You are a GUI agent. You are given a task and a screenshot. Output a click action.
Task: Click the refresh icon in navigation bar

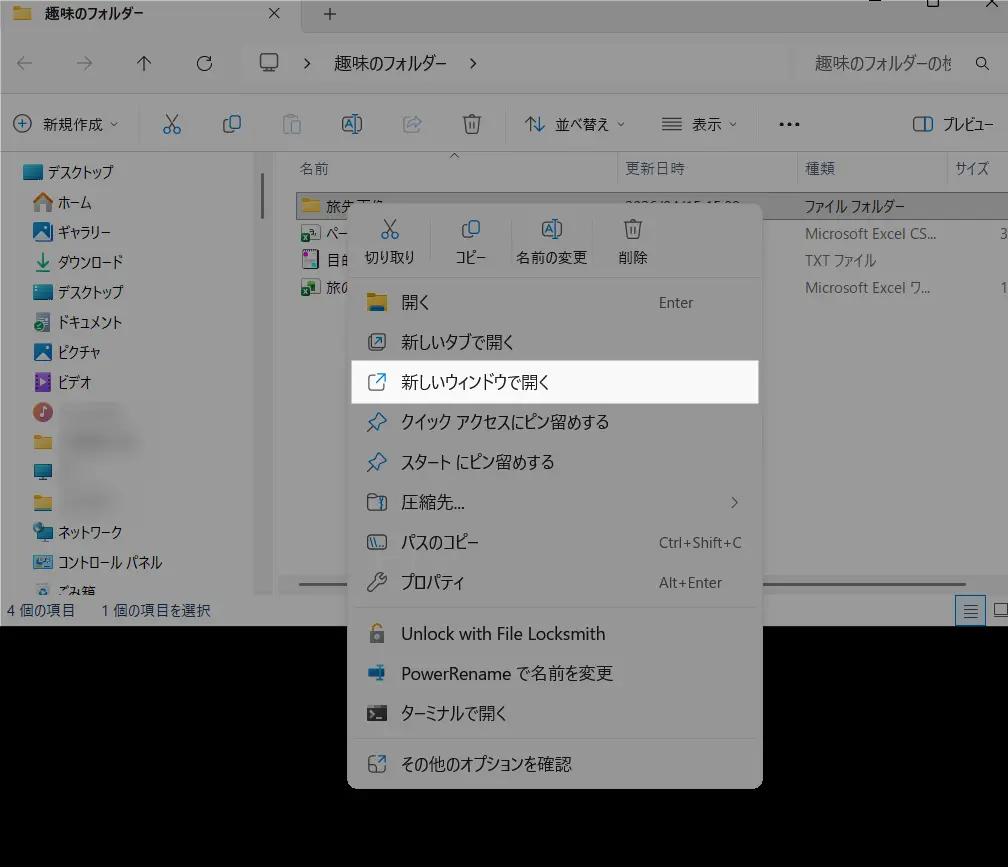(204, 63)
